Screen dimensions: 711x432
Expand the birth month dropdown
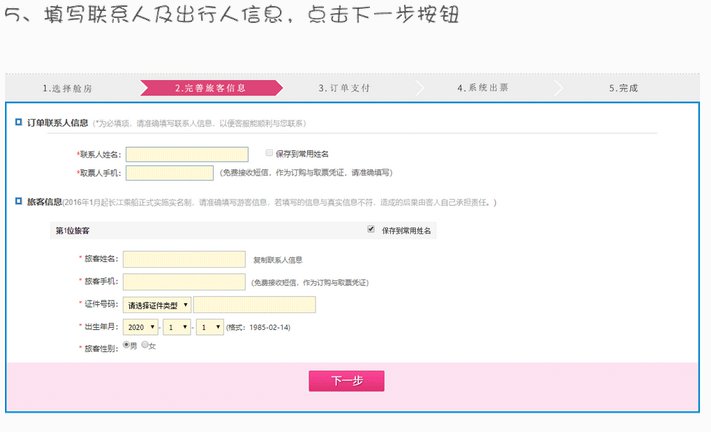(177, 327)
